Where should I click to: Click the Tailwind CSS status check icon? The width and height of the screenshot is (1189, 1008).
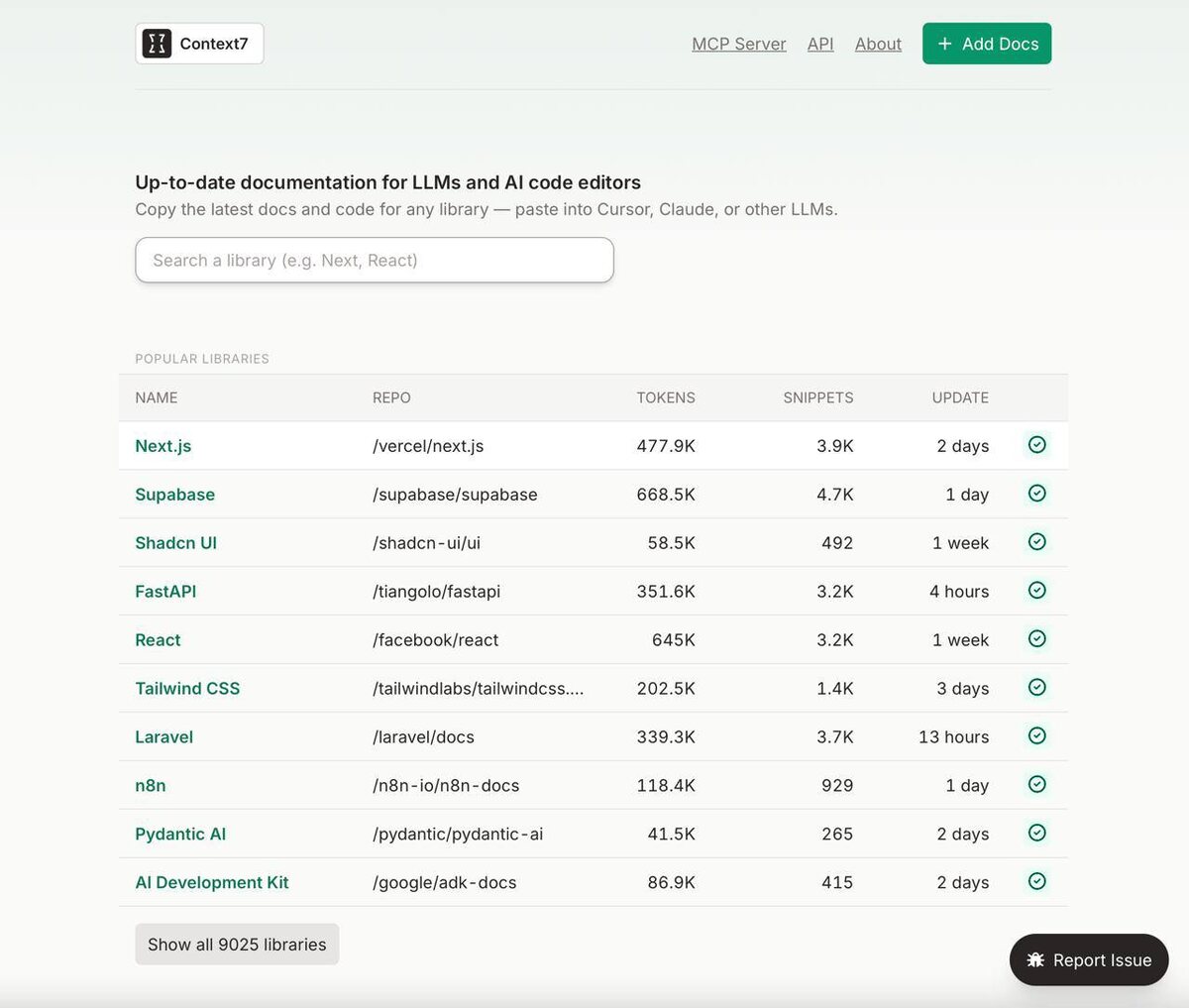(x=1037, y=688)
